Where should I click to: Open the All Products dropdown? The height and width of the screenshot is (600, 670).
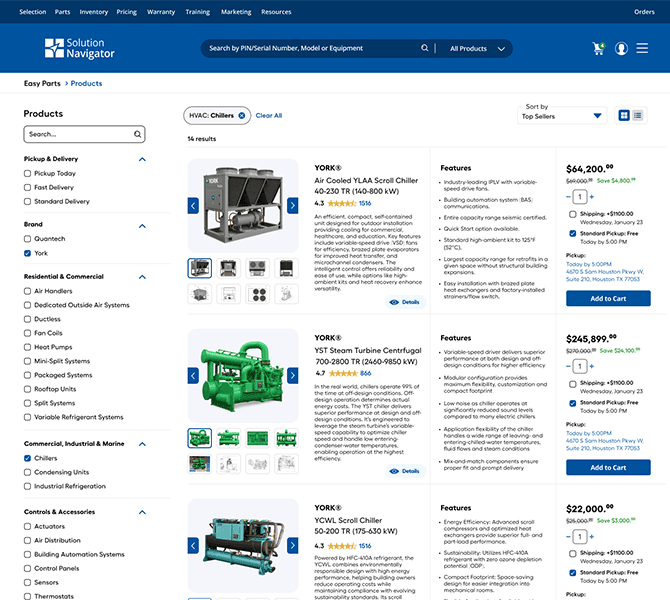pyautogui.click(x=477, y=49)
